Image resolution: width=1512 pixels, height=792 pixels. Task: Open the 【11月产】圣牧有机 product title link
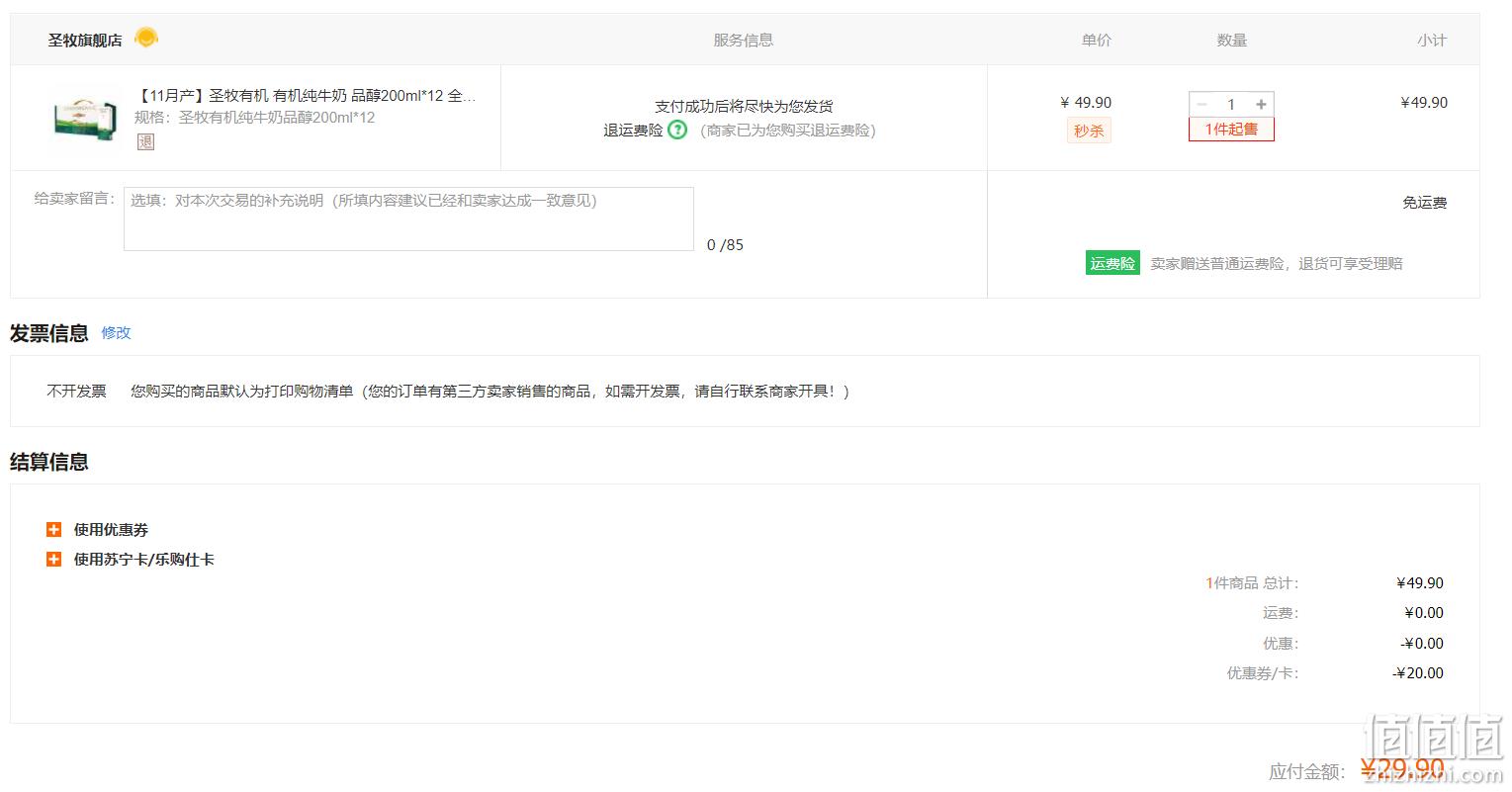coord(306,96)
